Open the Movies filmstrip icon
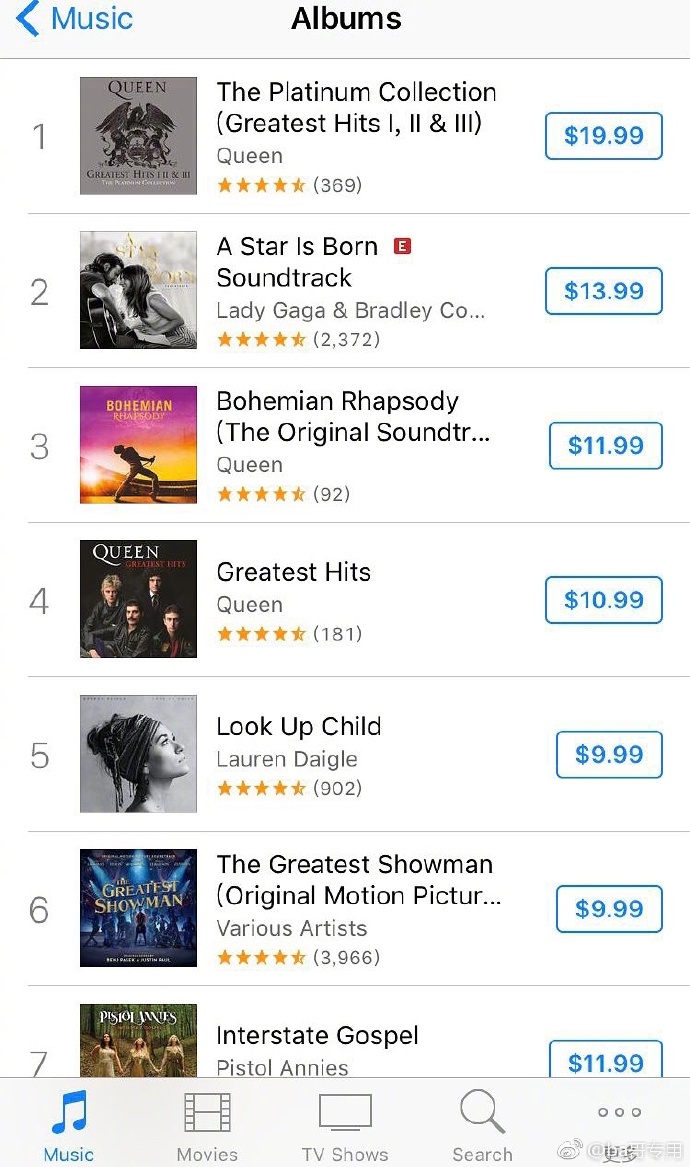 (x=207, y=1112)
